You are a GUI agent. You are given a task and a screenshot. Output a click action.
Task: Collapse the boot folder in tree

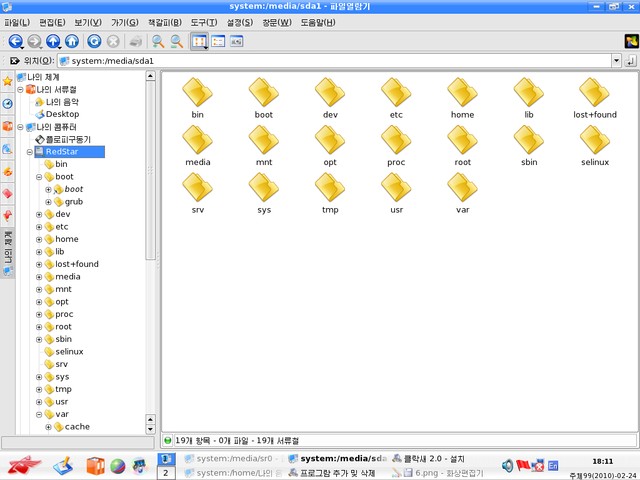39,177
